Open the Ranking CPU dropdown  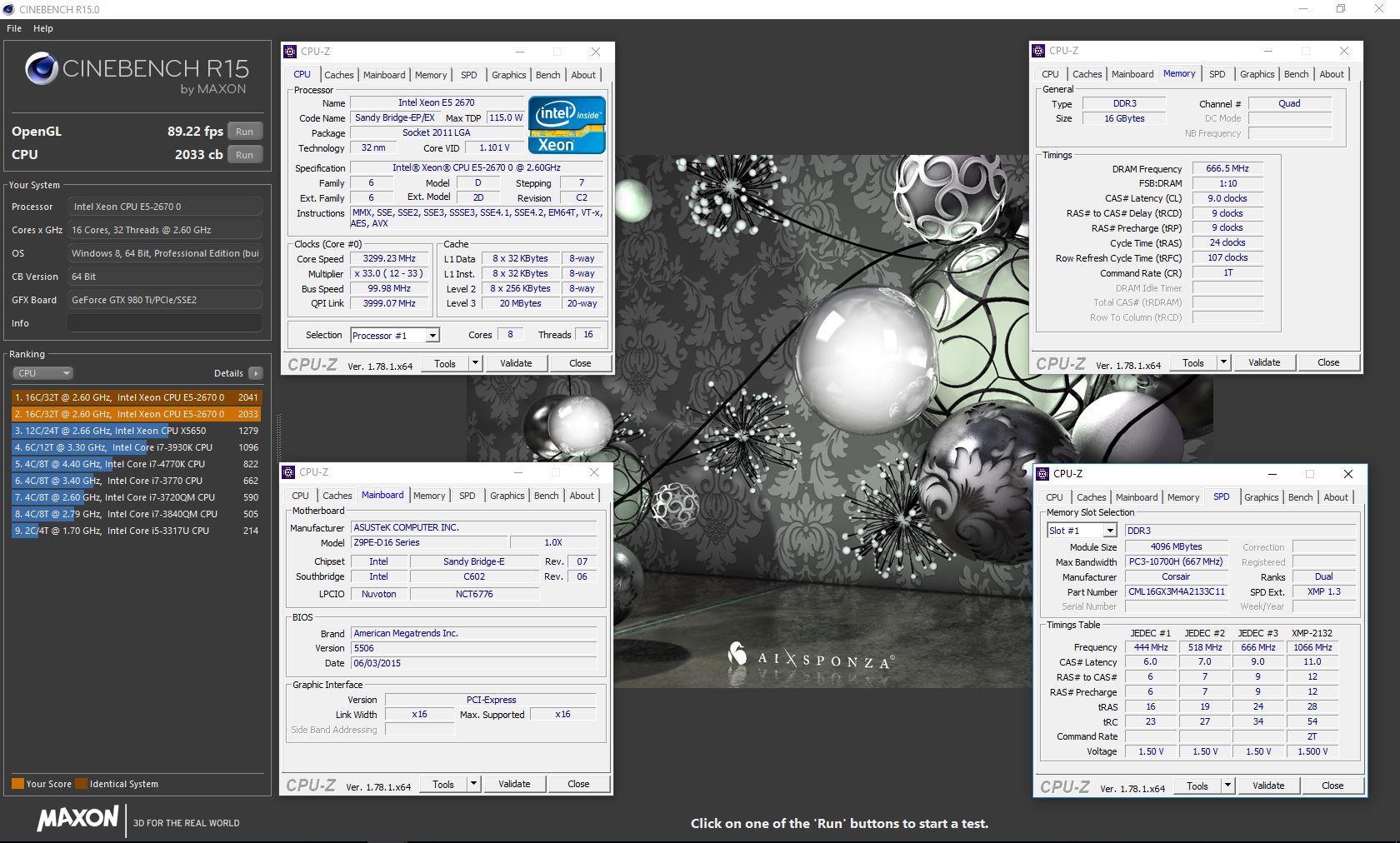[42, 373]
